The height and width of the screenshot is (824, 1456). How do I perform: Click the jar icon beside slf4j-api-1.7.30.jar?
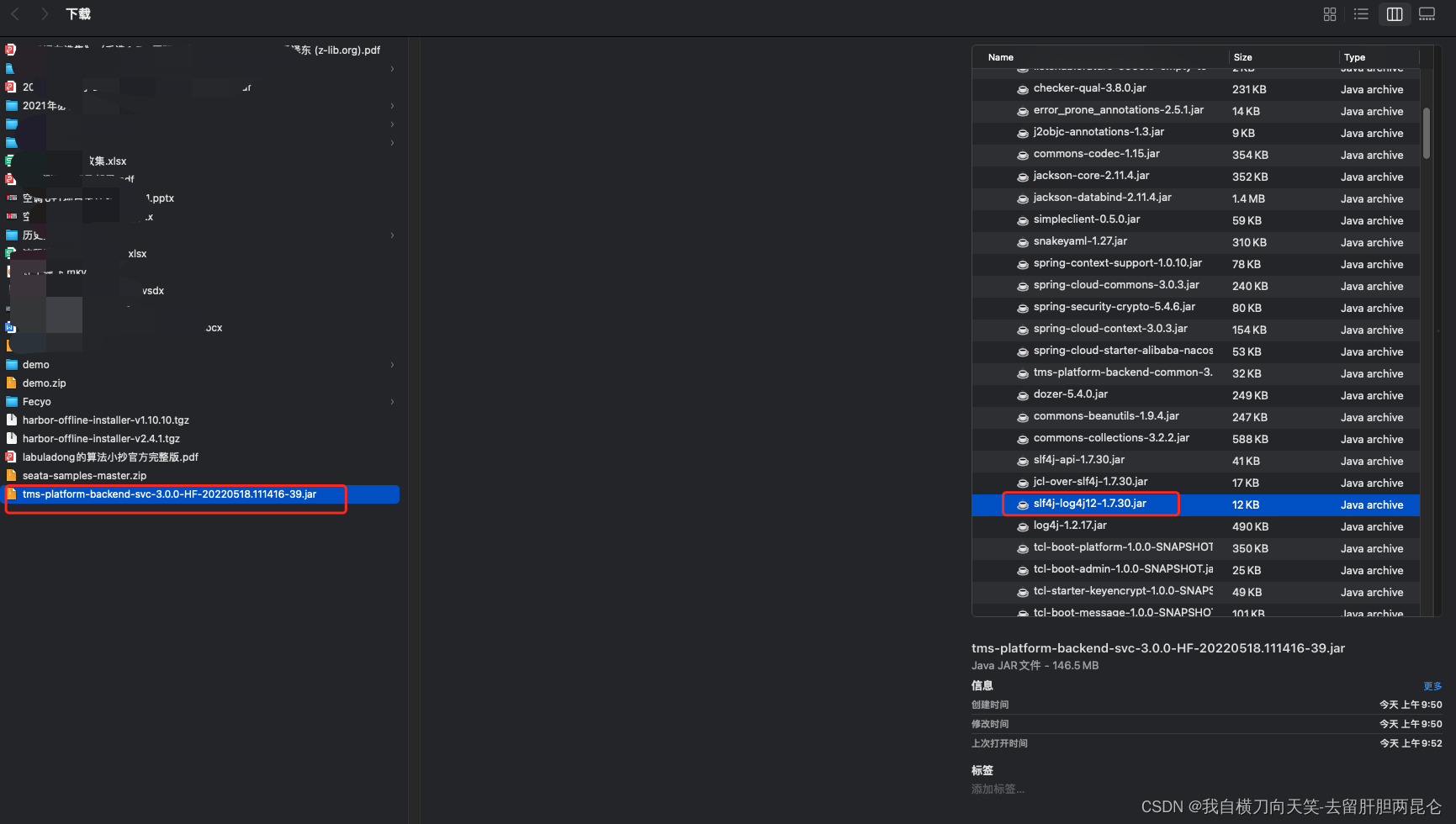1023,461
